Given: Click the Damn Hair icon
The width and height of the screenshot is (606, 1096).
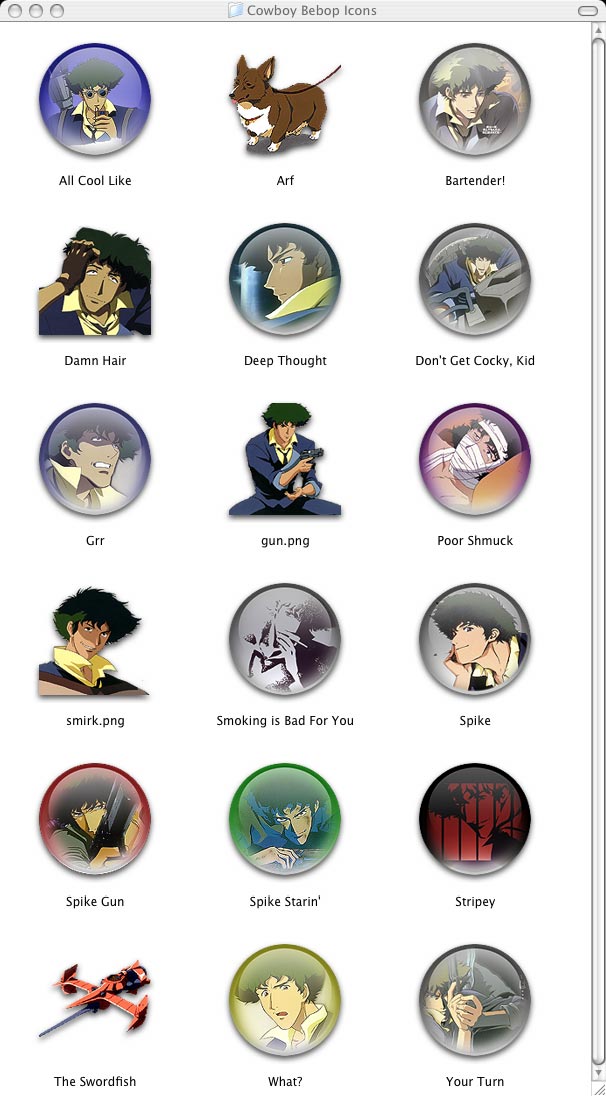Looking at the screenshot, I should (x=95, y=281).
